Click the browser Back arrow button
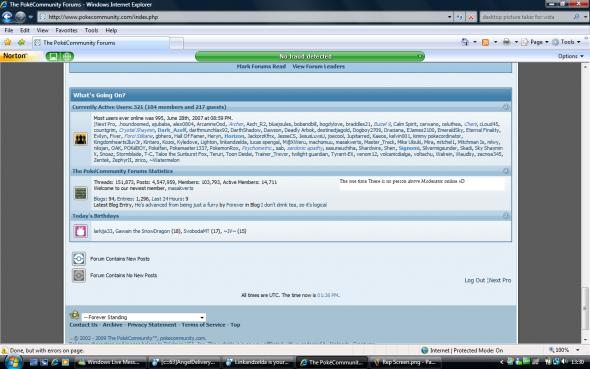The width and height of the screenshot is (590, 369). (7, 17)
